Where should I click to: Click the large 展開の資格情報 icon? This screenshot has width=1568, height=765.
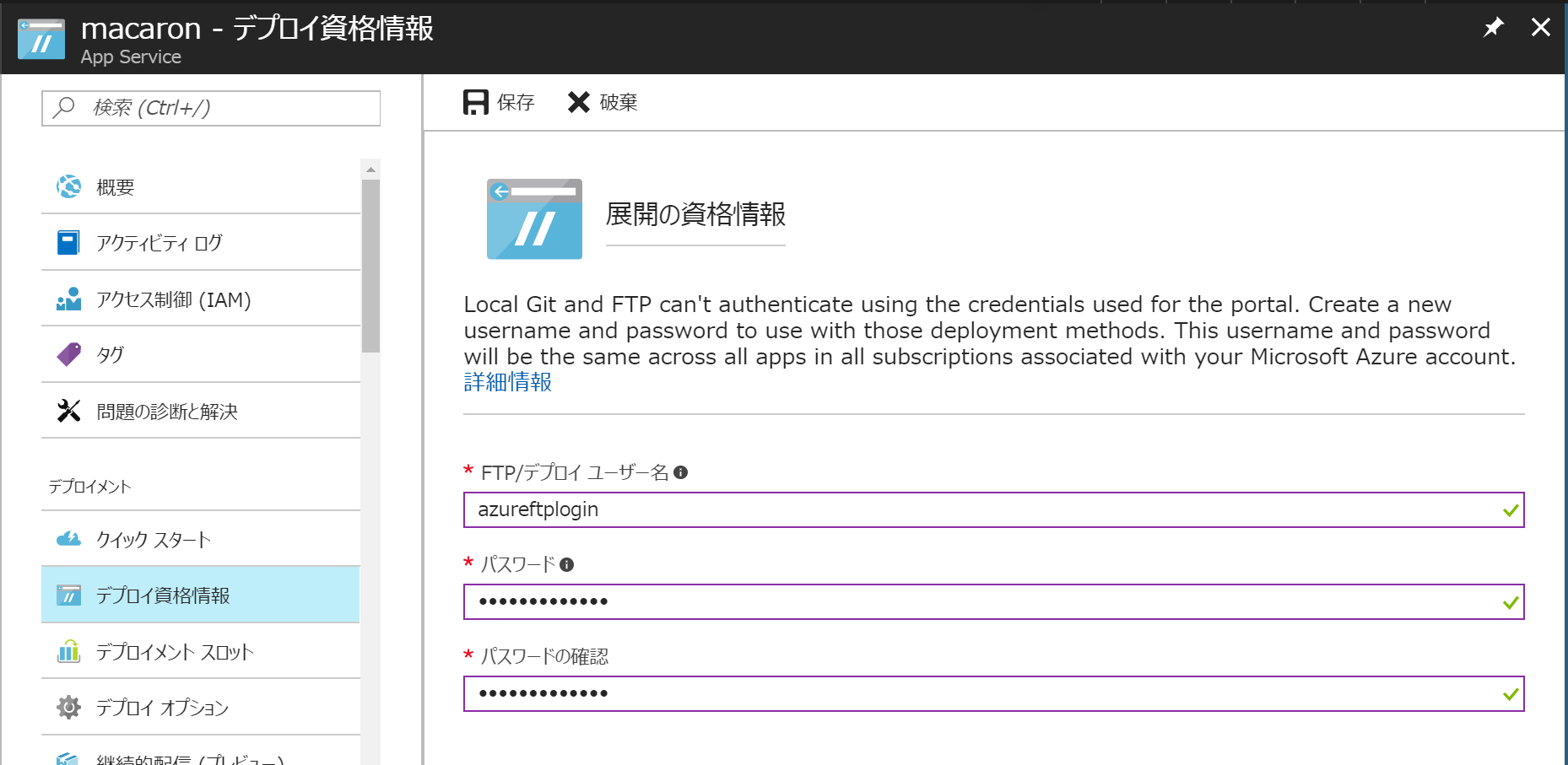pyautogui.click(x=534, y=218)
